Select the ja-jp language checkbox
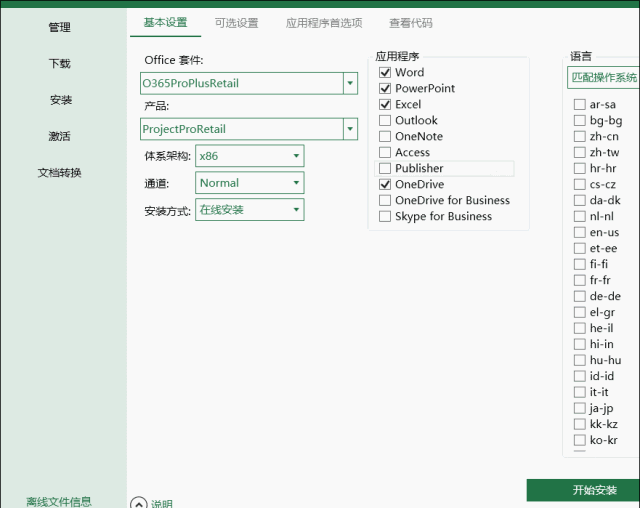 (580, 408)
